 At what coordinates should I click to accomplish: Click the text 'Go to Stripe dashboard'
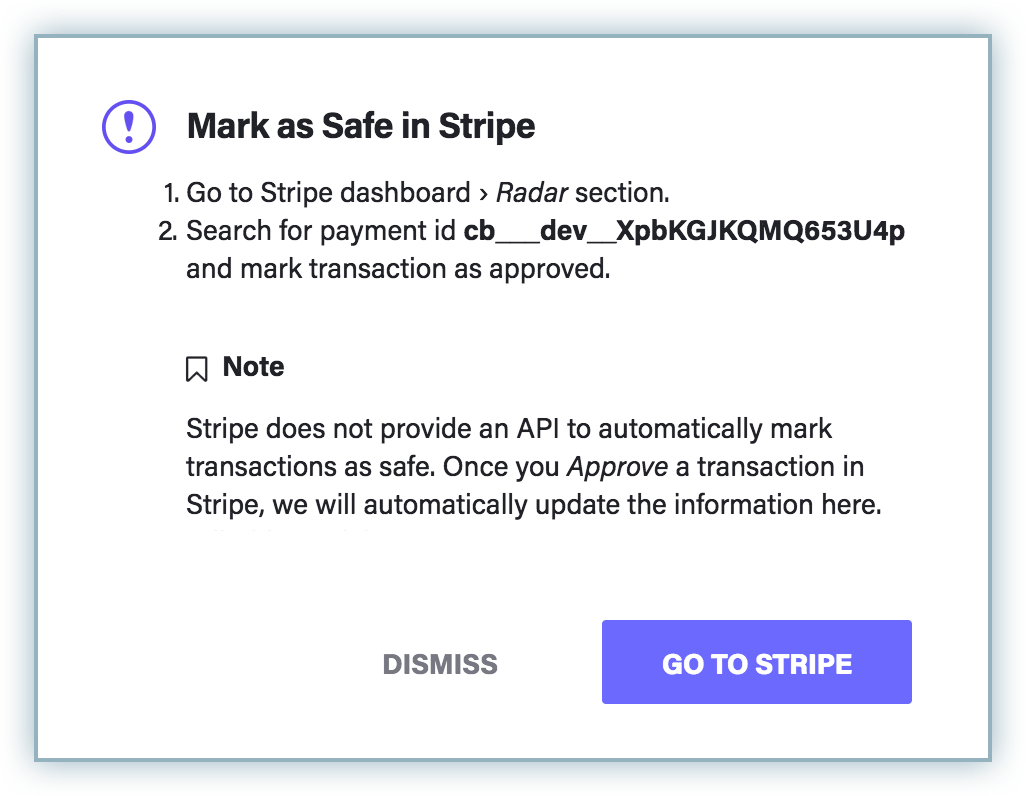coord(328,192)
